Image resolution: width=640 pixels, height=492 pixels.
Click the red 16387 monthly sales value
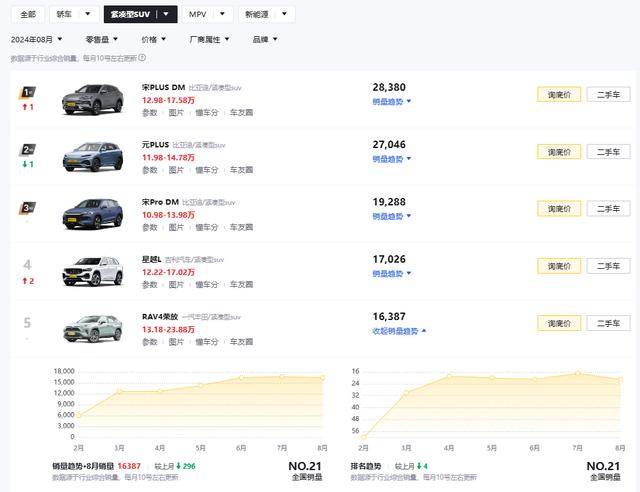point(129,466)
